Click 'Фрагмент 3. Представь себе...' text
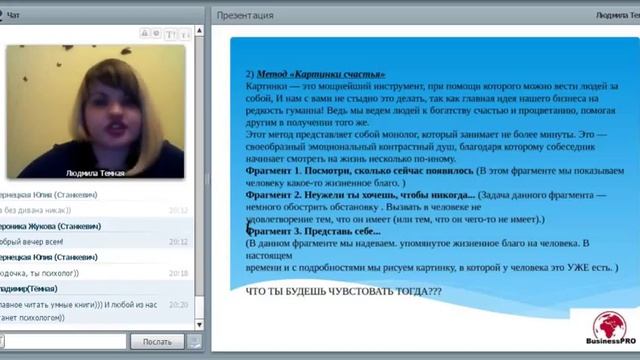This screenshot has height=360, width=640. [313, 231]
